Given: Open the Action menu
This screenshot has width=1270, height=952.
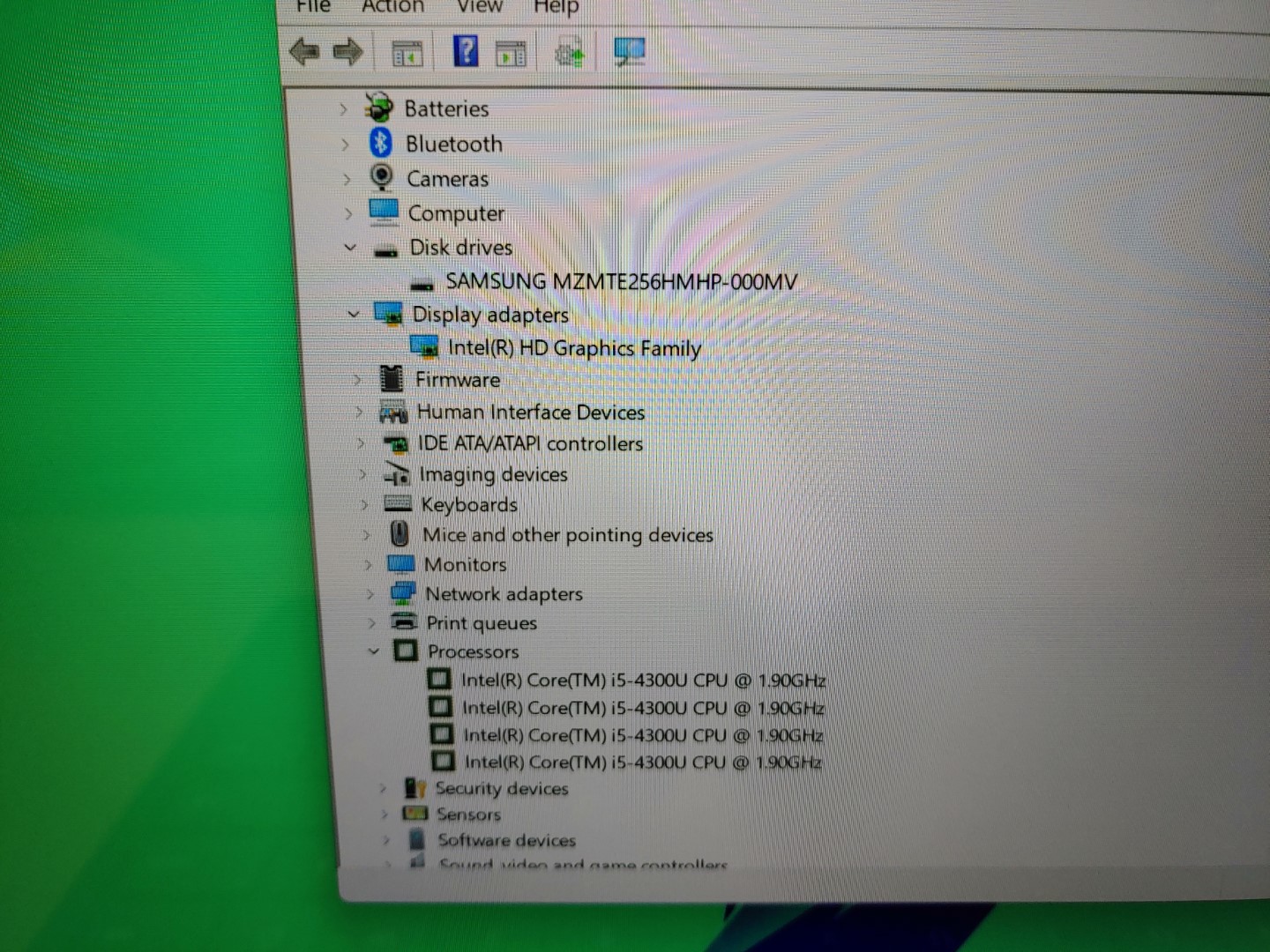Looking at the screenshot, I should pos(392,6).
